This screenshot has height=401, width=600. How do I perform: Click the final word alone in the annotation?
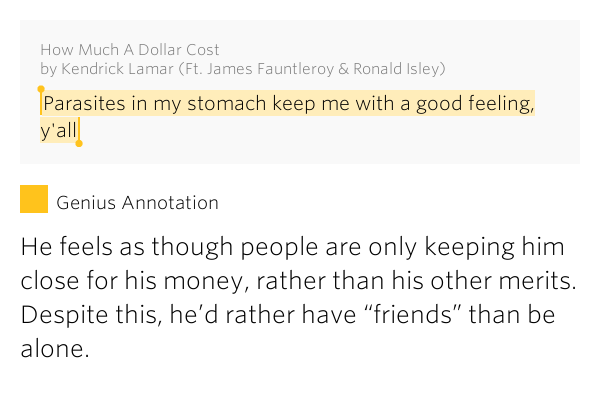click(55, 349)
